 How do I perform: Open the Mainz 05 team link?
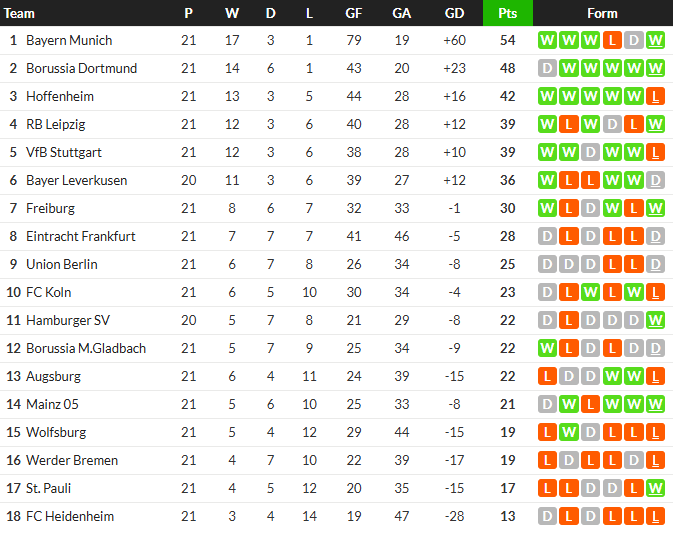(x=52, y=404)
